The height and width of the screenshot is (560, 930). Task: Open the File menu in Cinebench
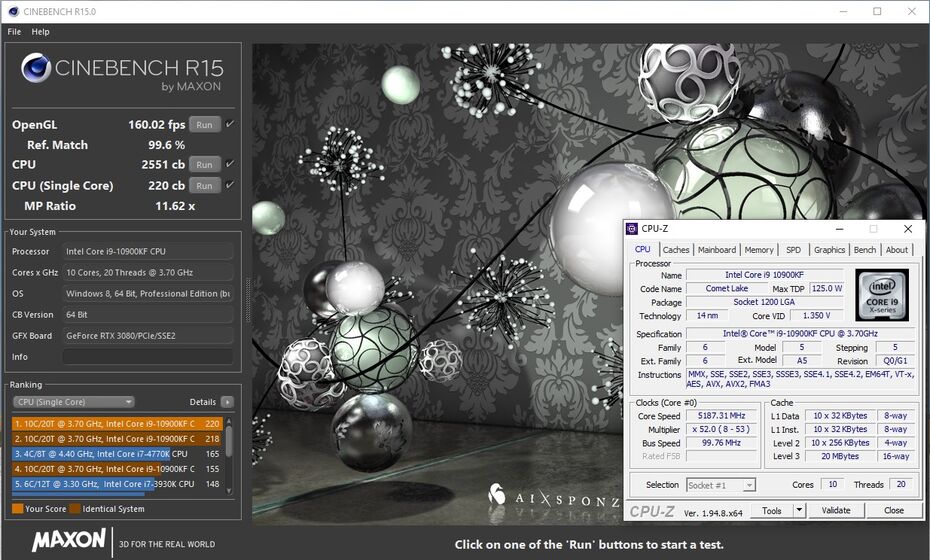point(14,31)
